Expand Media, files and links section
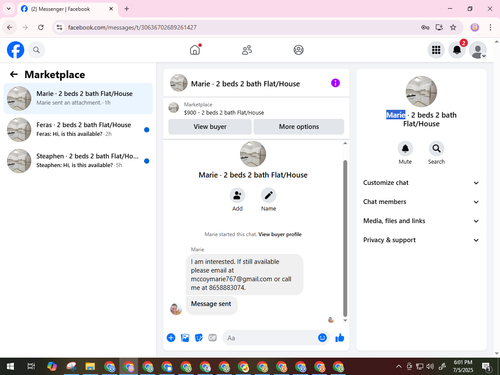500x375 pixels. (x=421, y=221)
